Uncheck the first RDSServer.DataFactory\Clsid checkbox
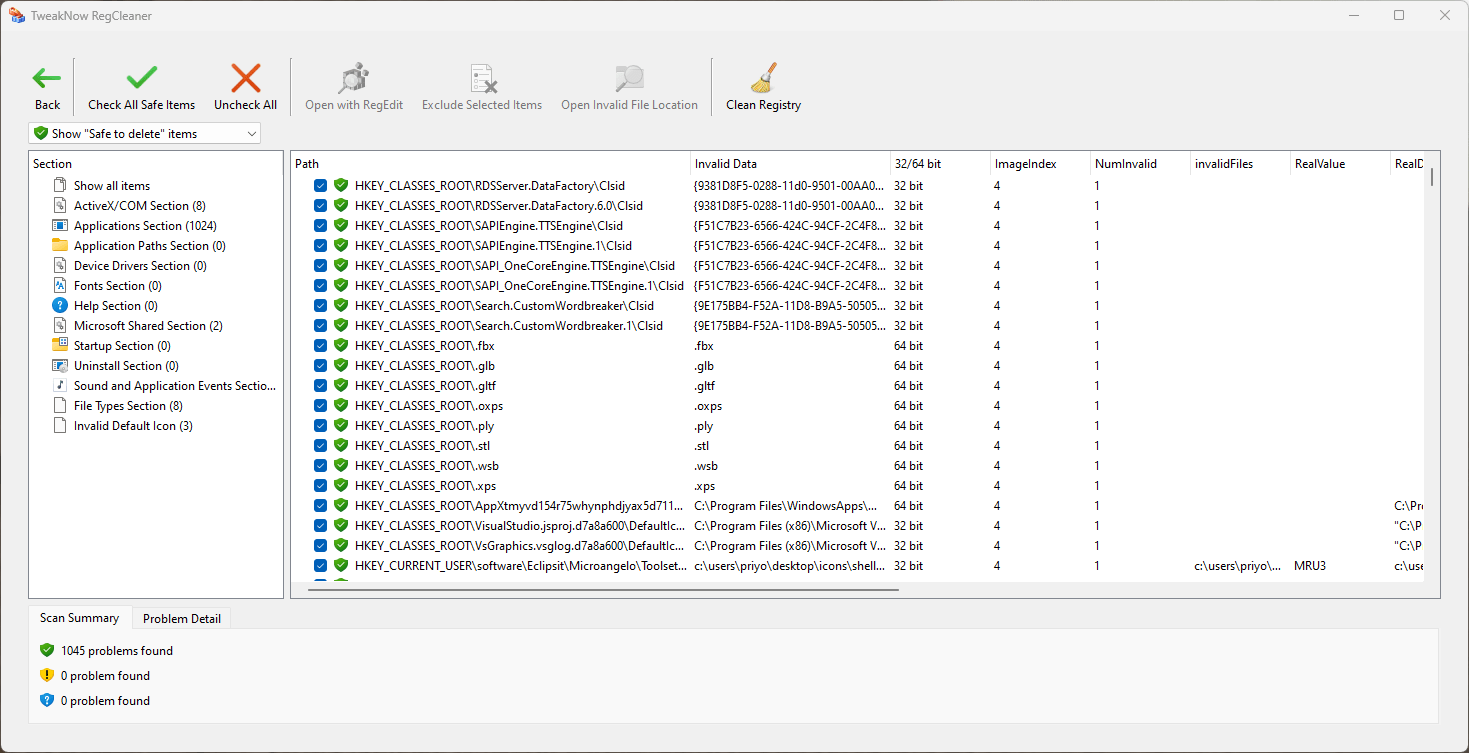The image size is (1469, 753). pyautogui.click(x=320, y=186)
